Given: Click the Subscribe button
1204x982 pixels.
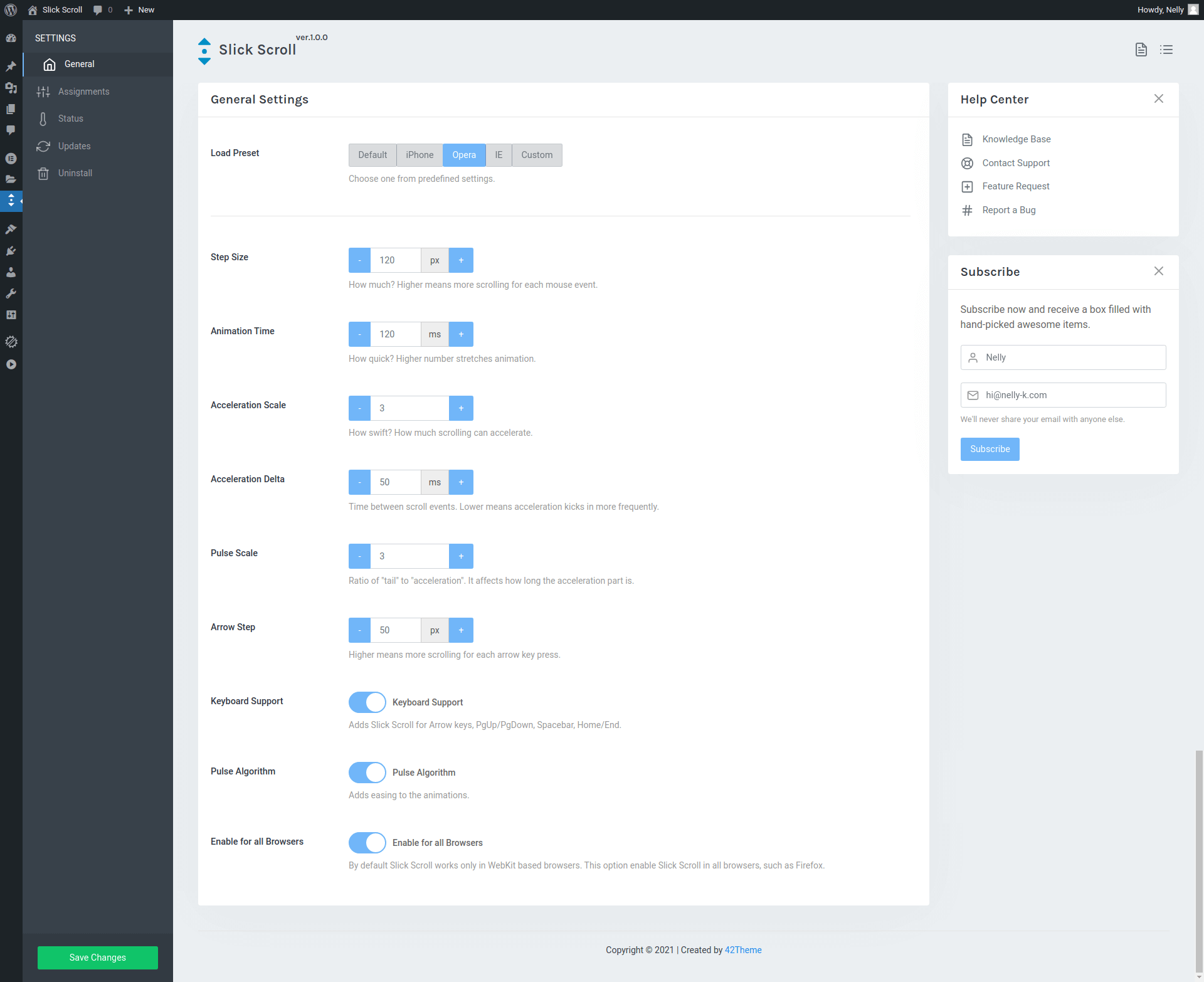Looking at the screenshot, I should [x=990, y=449].
